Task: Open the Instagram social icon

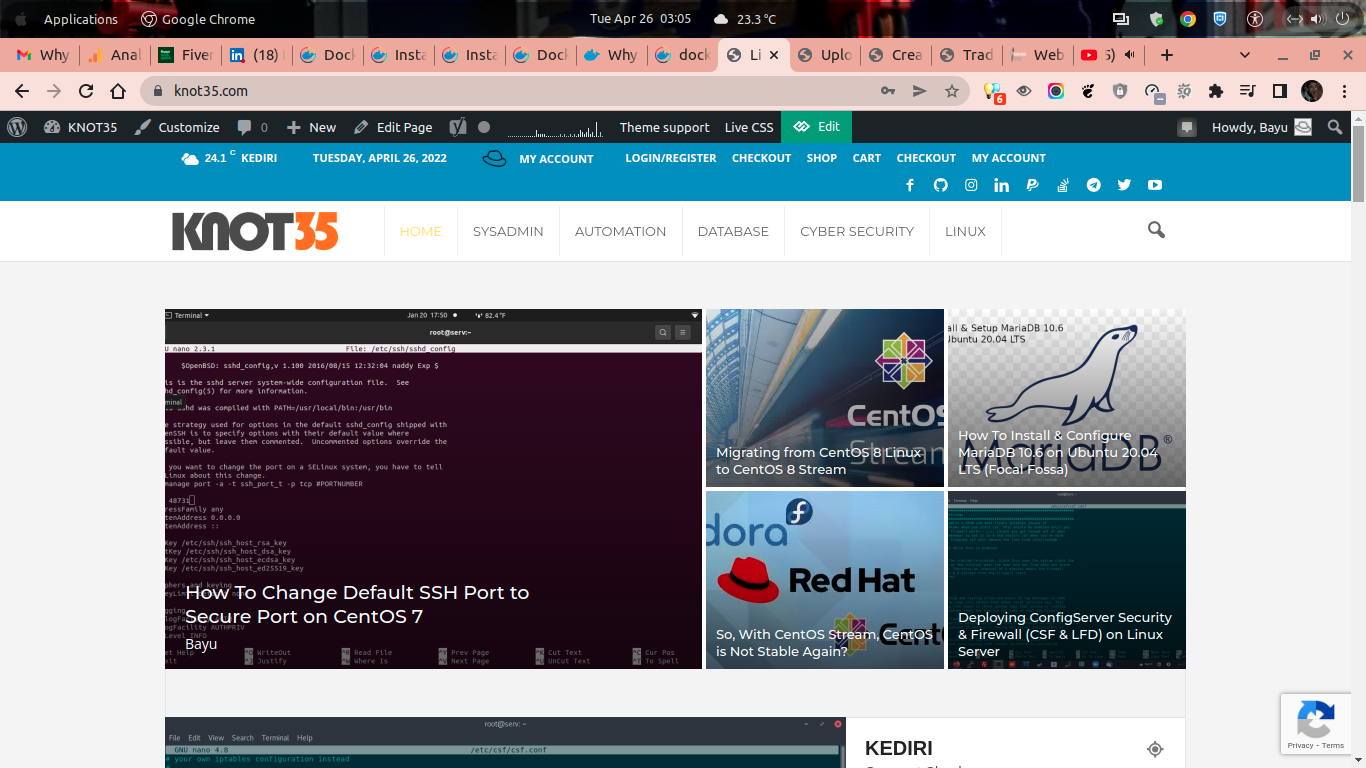Action: pos(971,185)
